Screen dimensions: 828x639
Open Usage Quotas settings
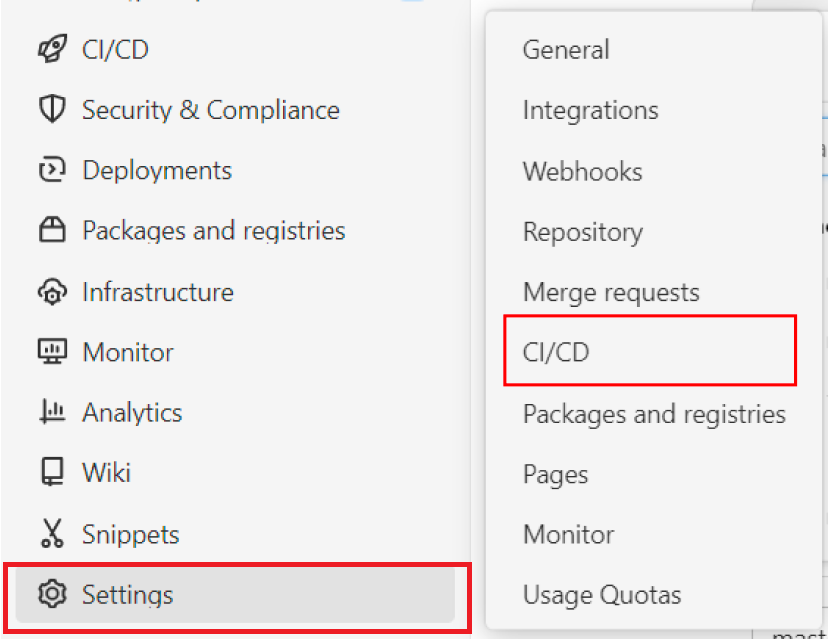601,595
